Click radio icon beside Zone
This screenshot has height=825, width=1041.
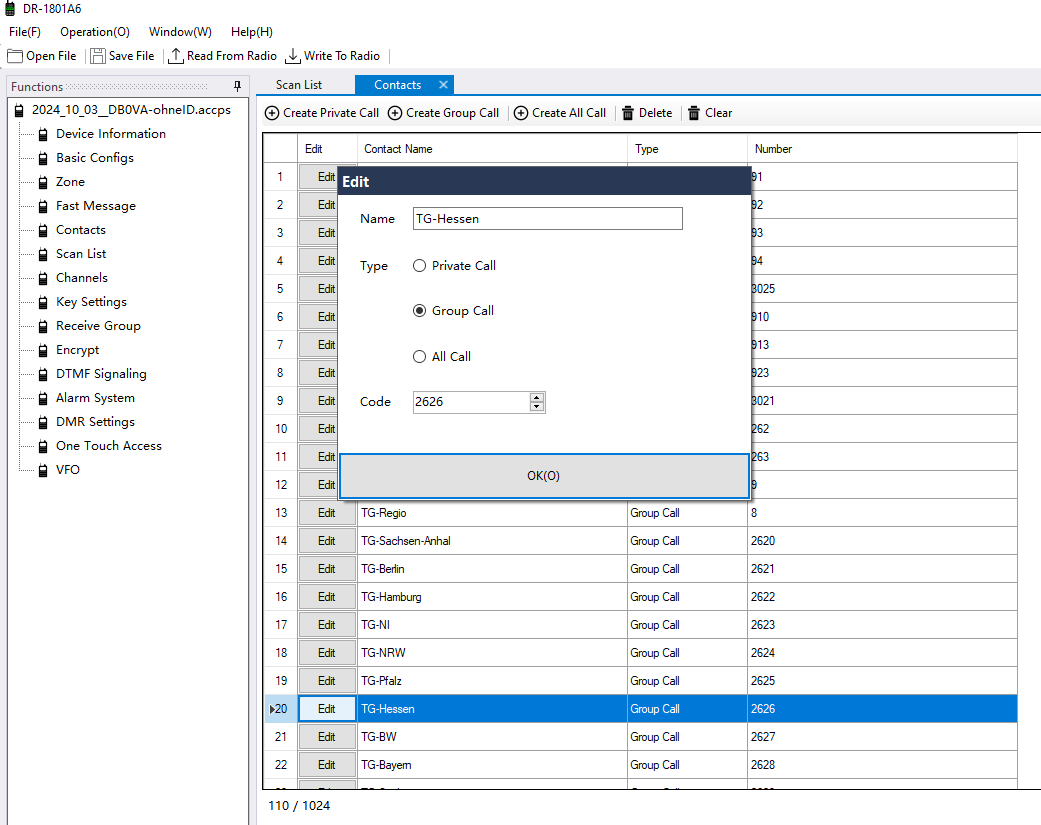43,183
